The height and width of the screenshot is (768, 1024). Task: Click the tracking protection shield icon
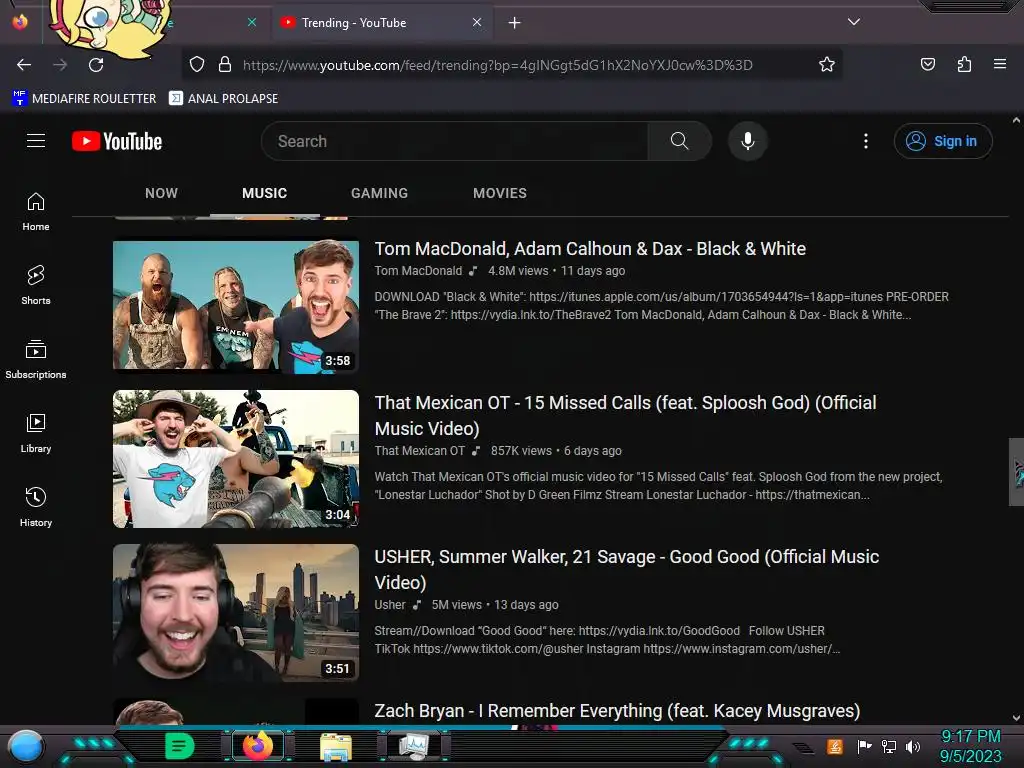pos(197,65)
